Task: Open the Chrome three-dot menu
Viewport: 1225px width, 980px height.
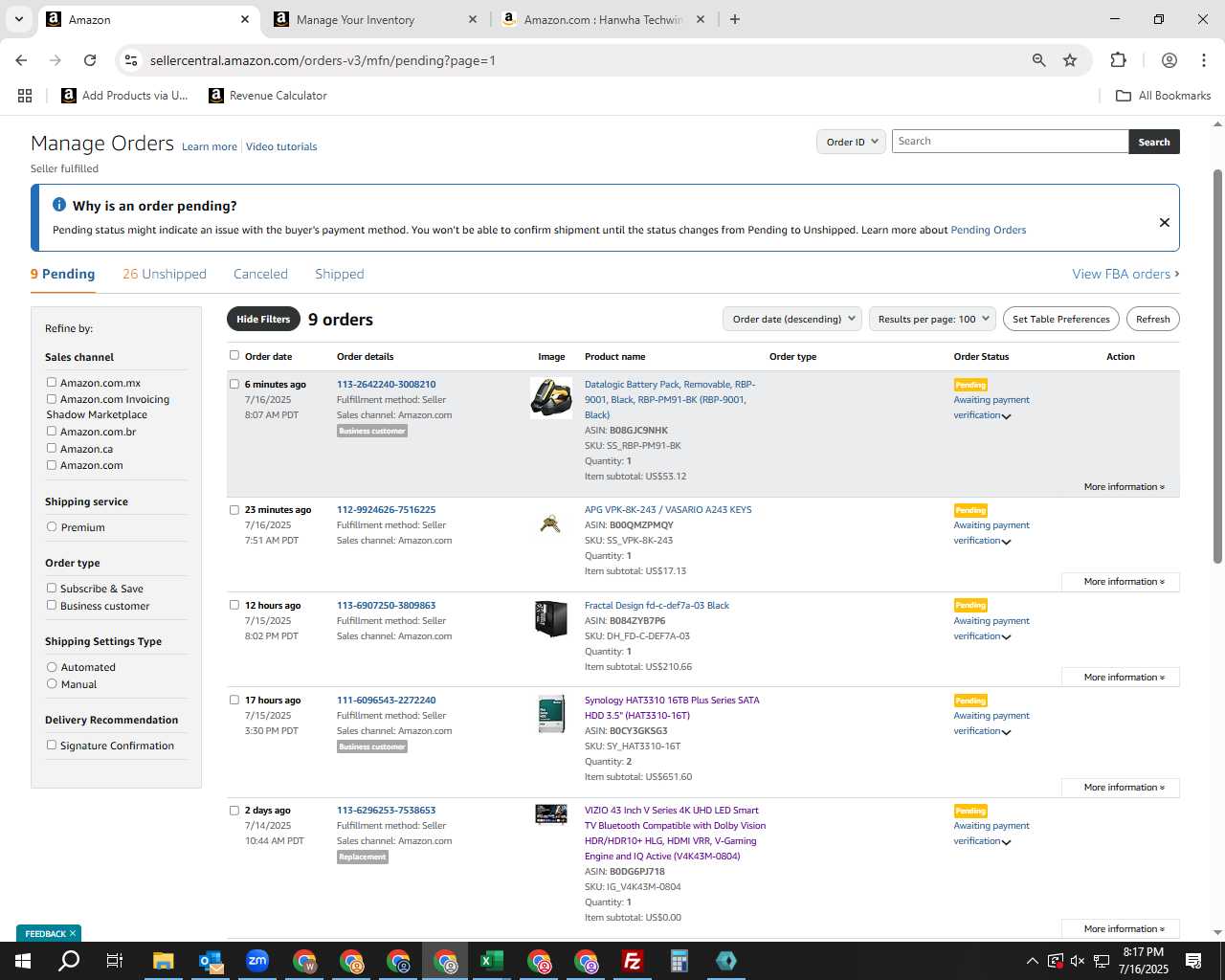Action: [1203, 60]
